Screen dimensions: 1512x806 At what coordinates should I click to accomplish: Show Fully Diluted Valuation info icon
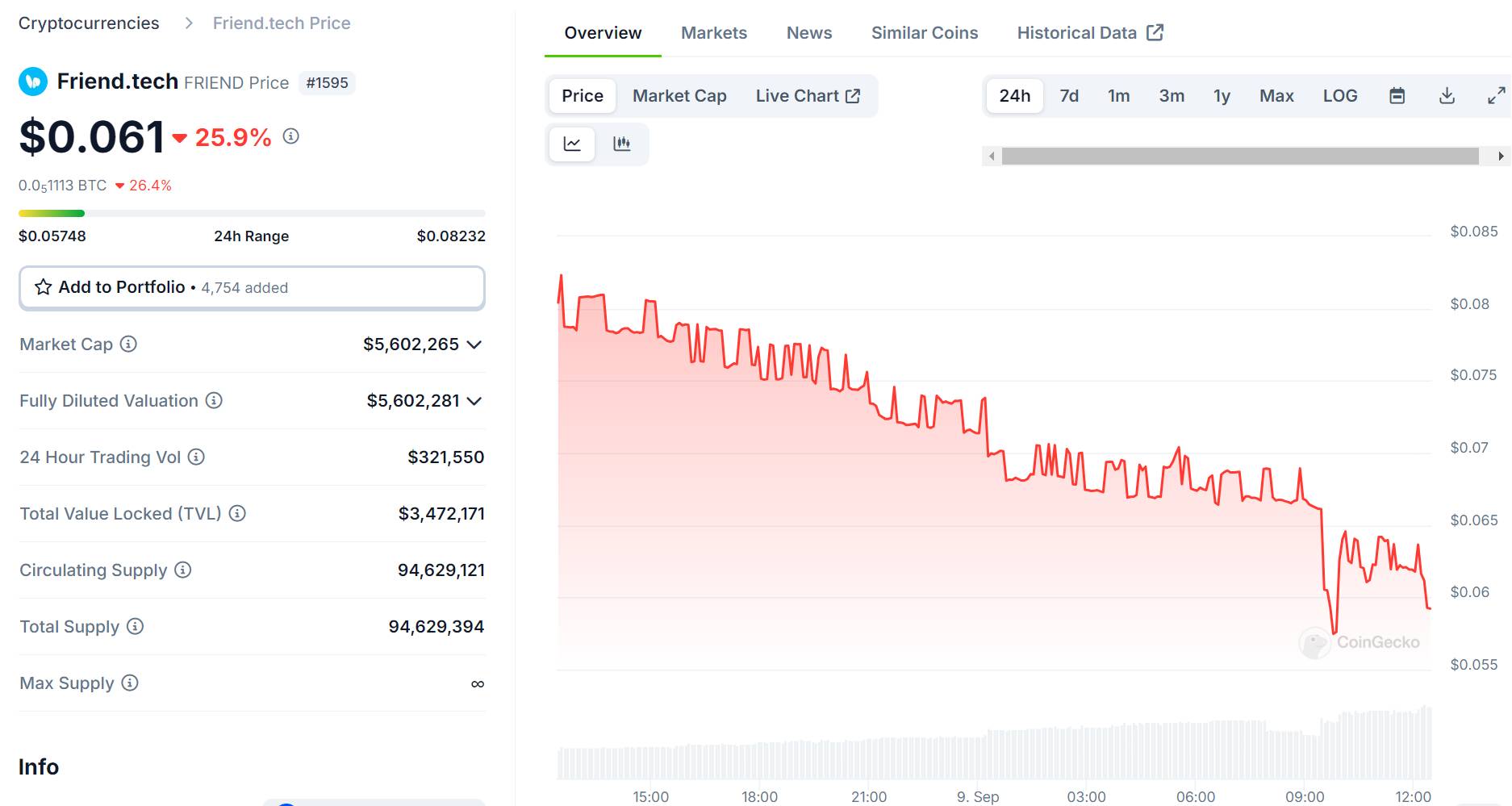click(x=214, y=400)
